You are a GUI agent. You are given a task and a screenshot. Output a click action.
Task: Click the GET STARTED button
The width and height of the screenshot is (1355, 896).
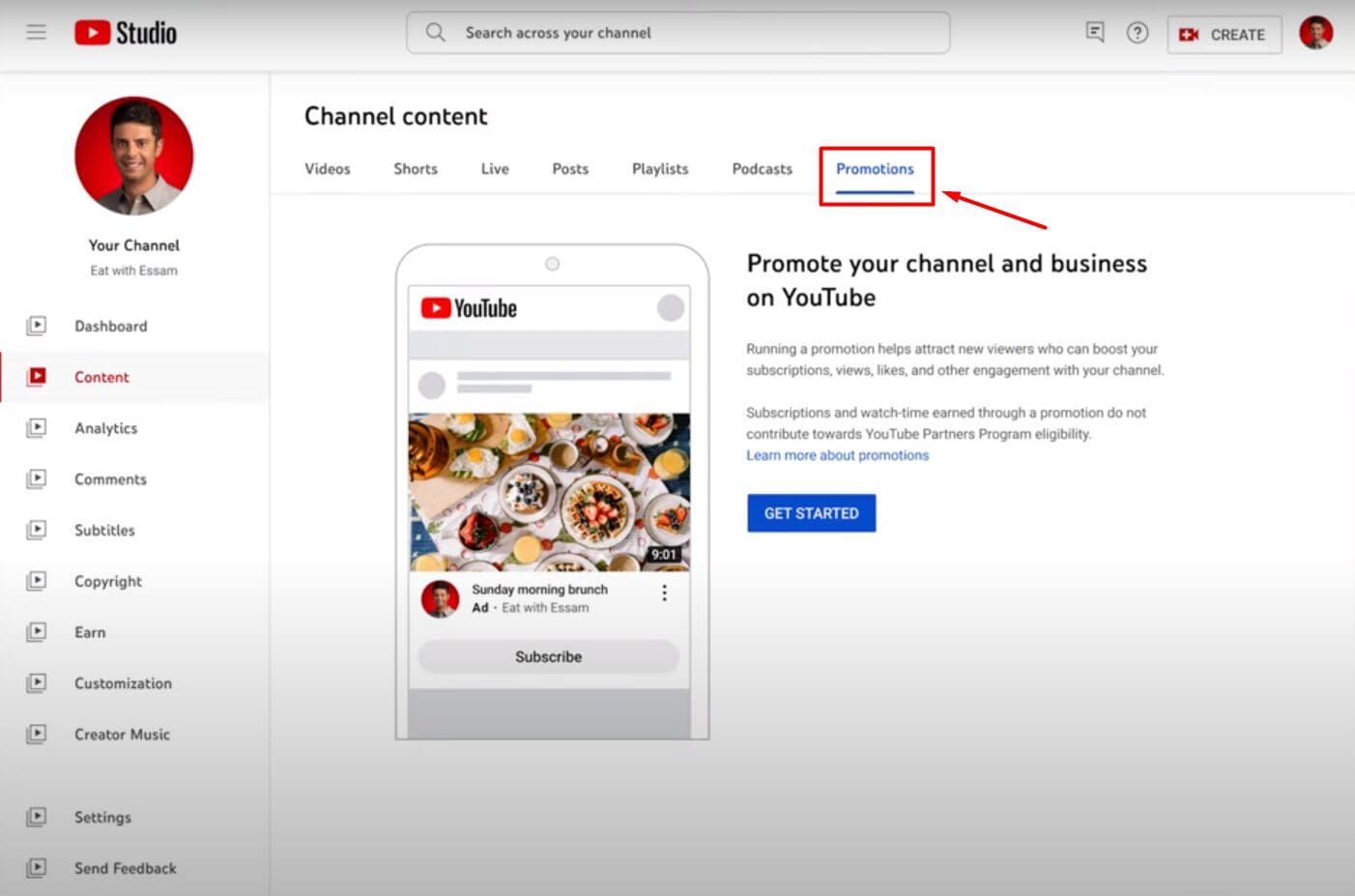click(x=811, y=512)
